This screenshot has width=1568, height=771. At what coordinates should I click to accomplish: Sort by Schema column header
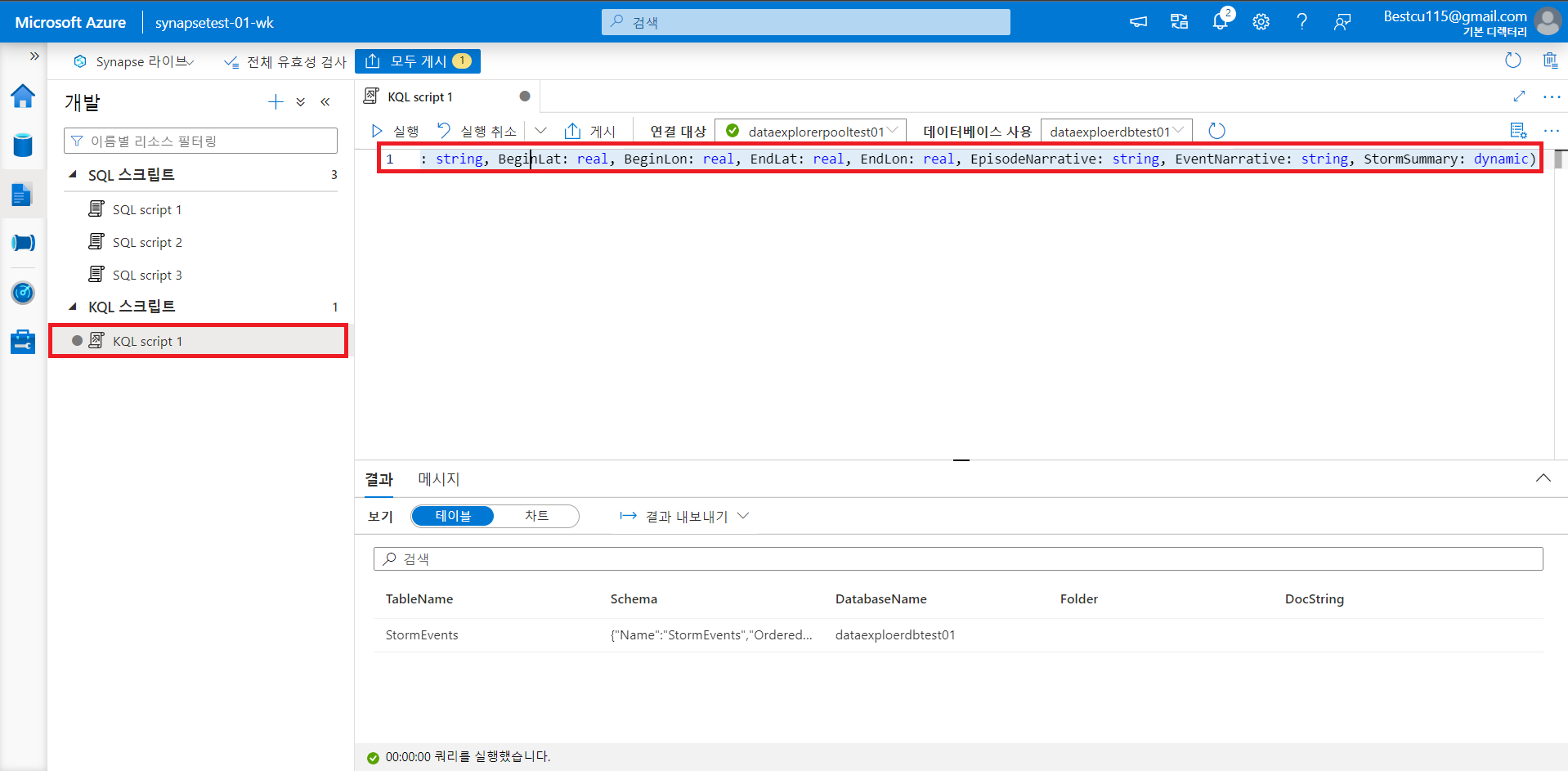[x=634, y=598]
